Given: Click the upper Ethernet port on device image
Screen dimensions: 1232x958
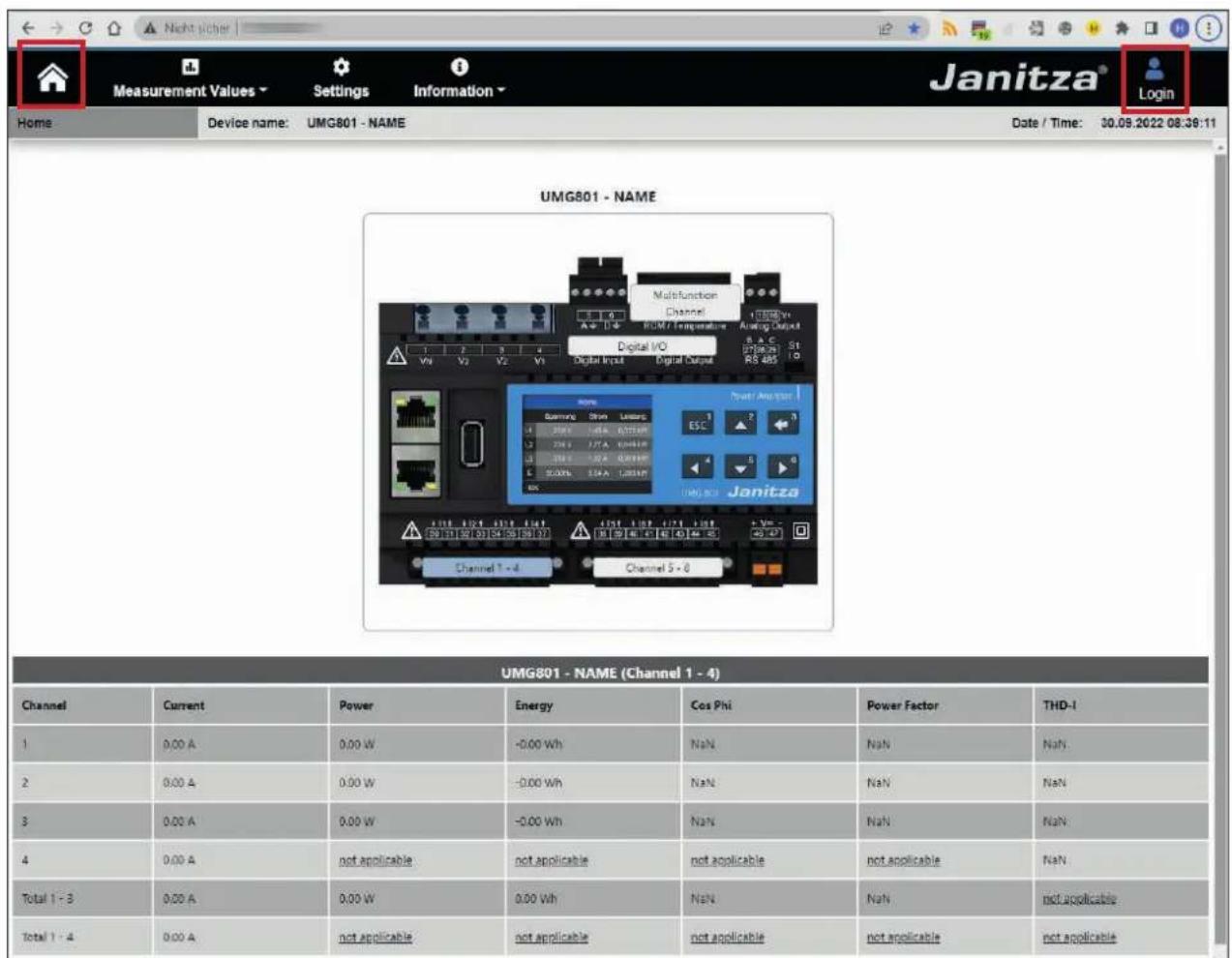Looking at the screenshot, I should tap(416, 417).
